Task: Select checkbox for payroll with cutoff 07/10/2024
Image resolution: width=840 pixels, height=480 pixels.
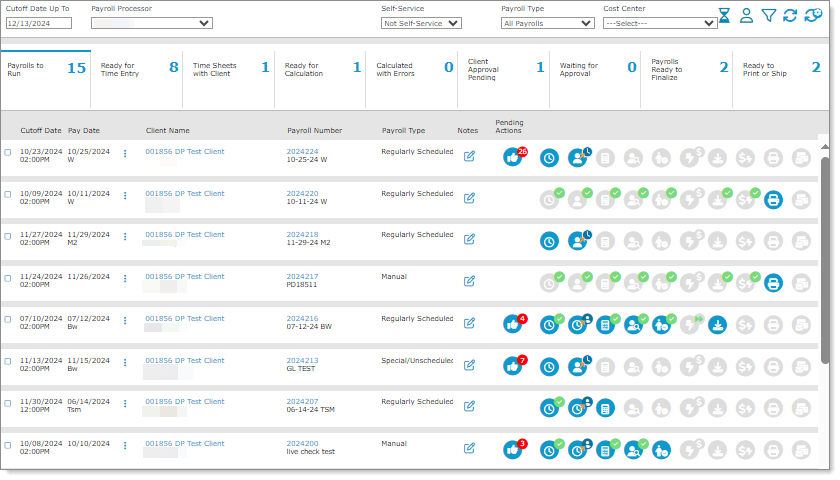Action: pos(8,319)
